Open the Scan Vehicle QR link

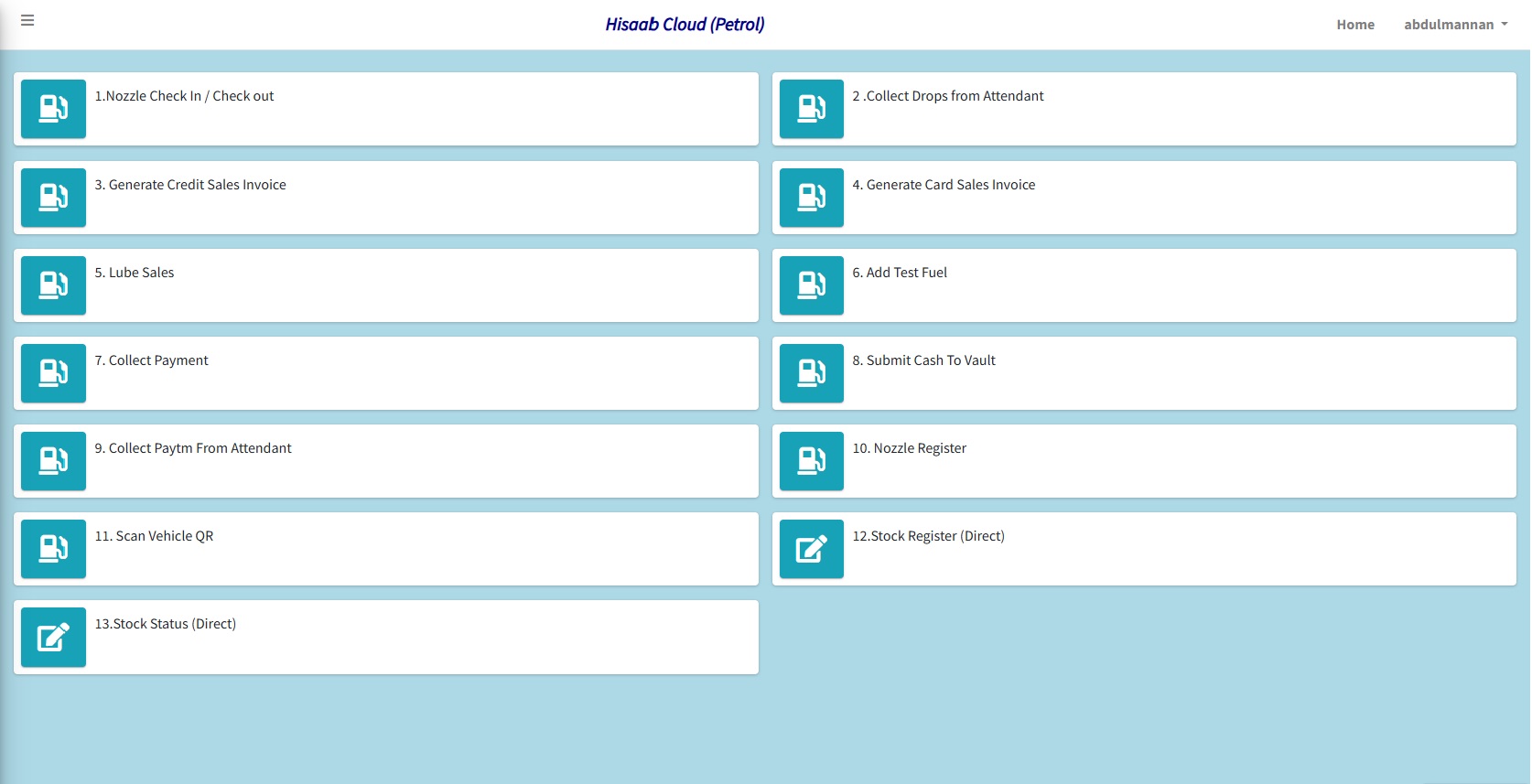pos(154,536)
